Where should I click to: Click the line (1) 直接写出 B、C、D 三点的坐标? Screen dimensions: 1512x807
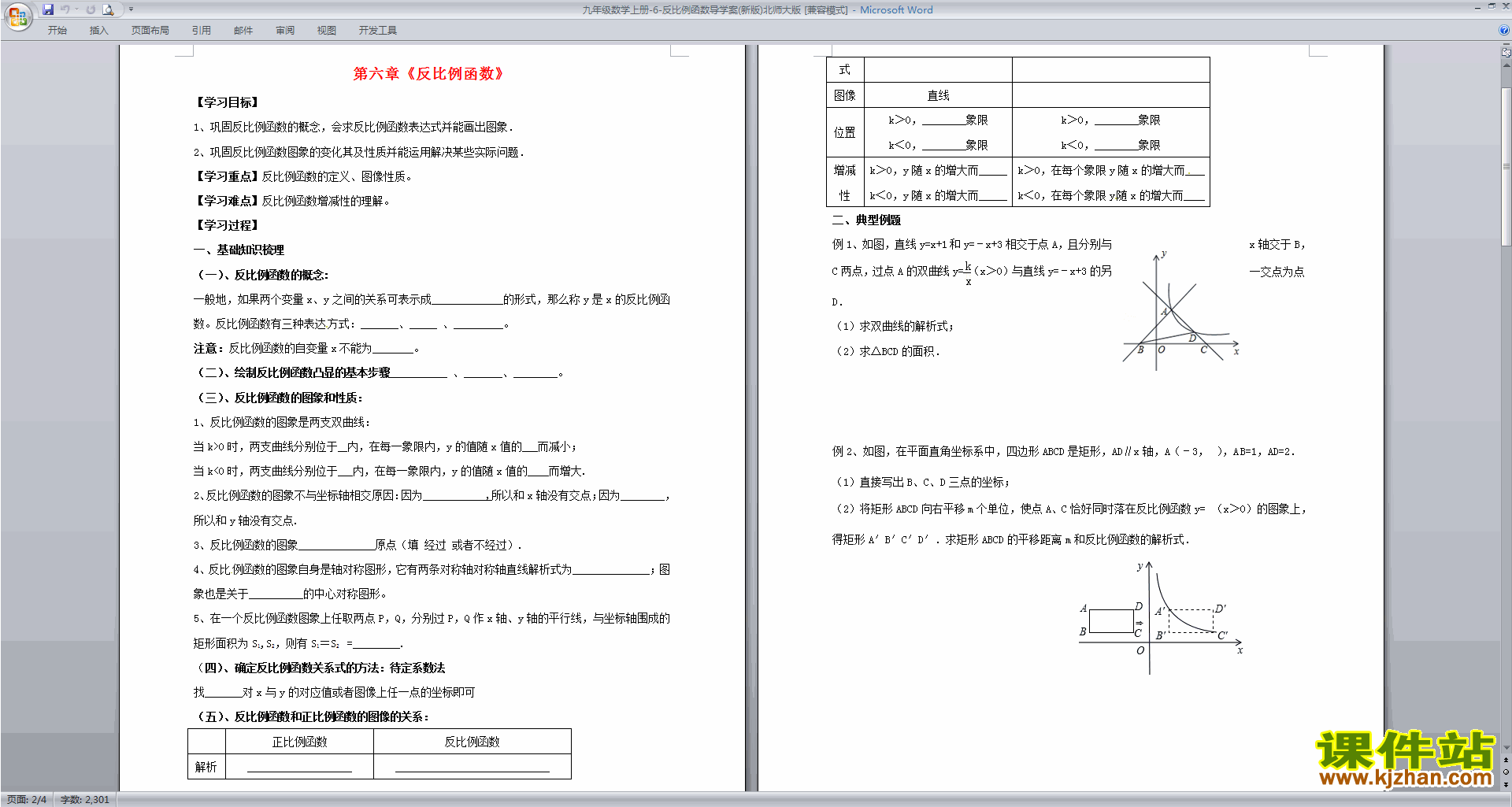coord(921,482)
